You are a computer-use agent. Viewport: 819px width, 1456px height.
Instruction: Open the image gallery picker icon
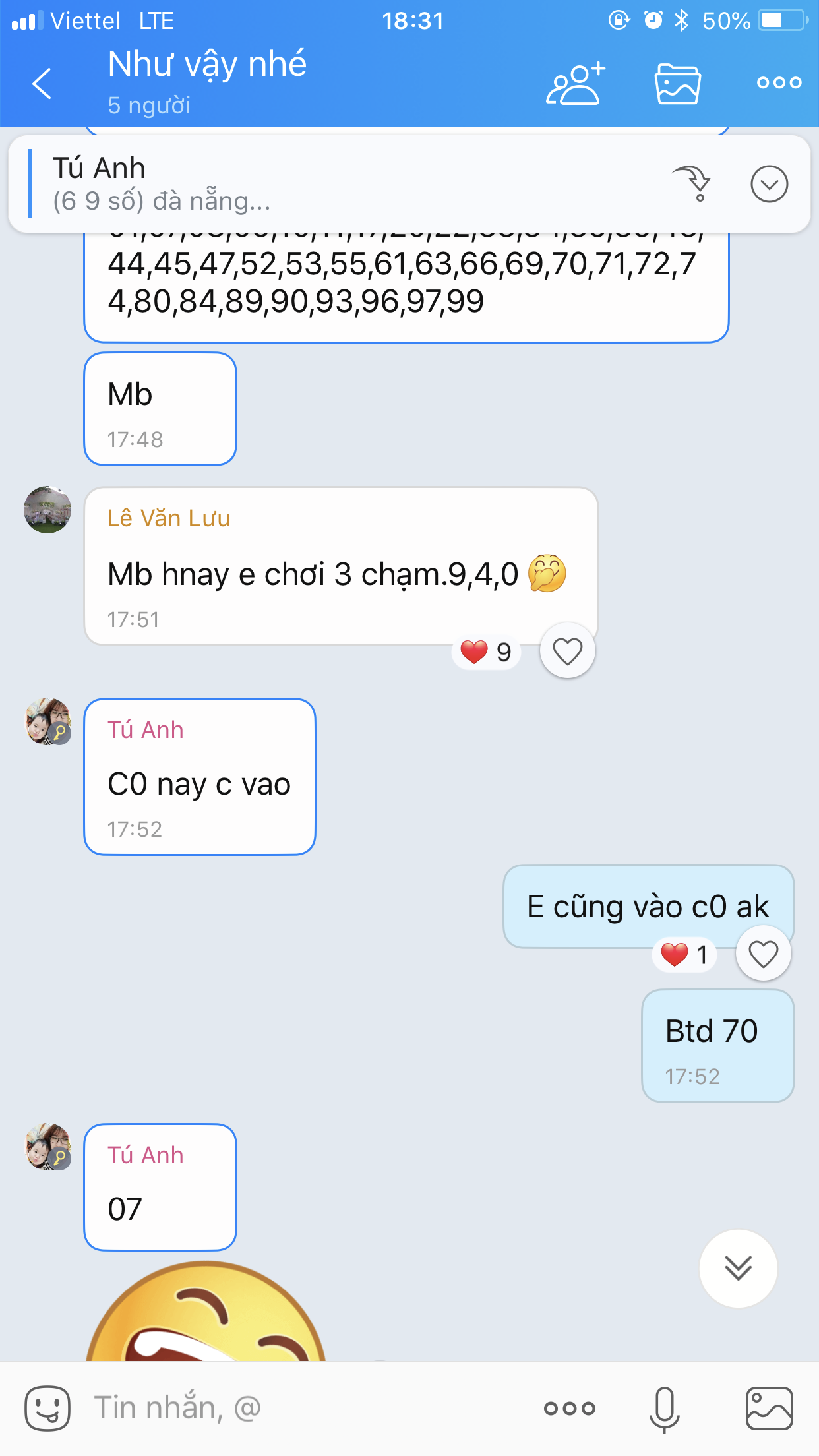769,1408
